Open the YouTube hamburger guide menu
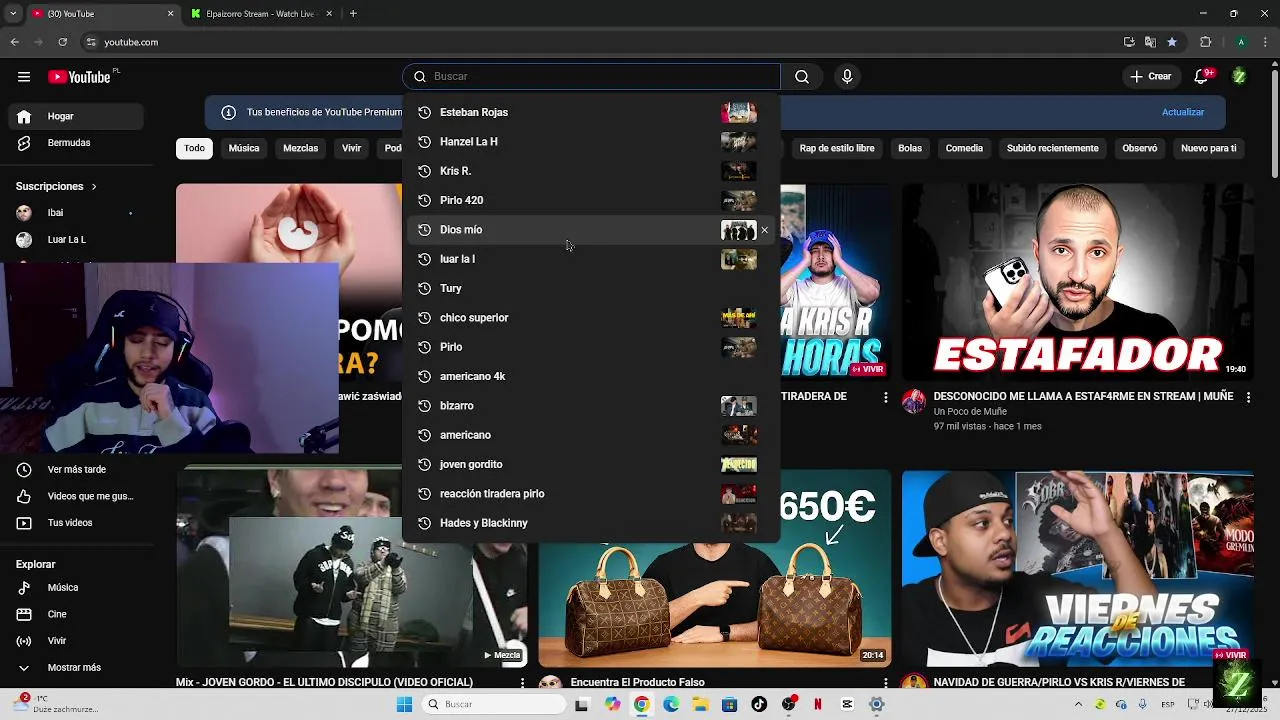 [24, 77]
